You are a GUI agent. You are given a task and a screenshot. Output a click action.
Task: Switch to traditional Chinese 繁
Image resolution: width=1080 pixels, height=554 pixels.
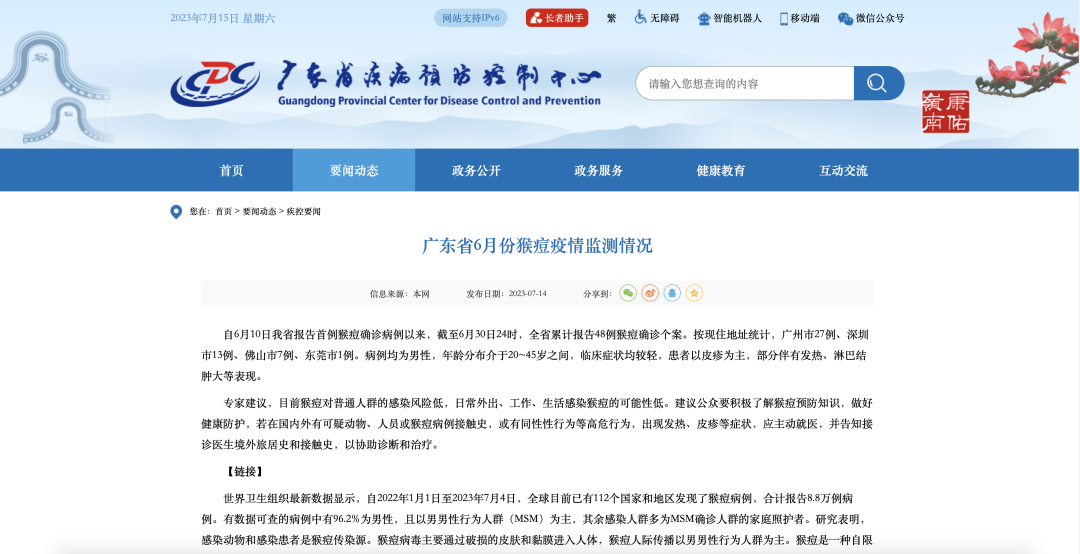(612, 19)
